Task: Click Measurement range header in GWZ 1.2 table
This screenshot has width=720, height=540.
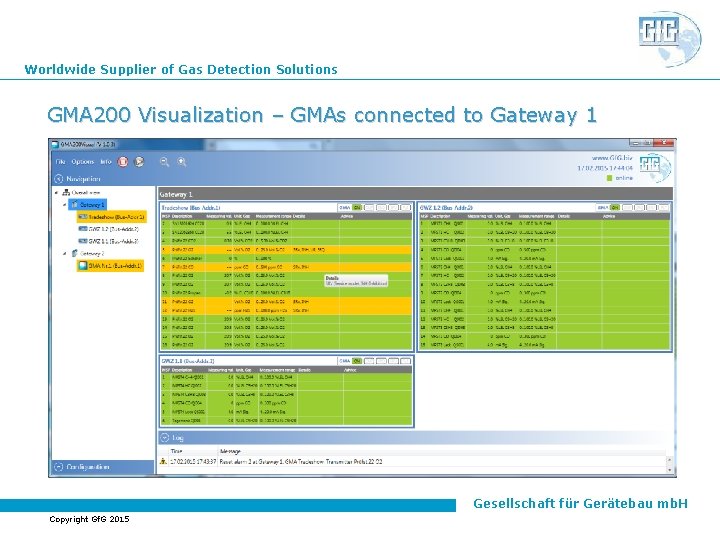Action: tap(536, 216)
